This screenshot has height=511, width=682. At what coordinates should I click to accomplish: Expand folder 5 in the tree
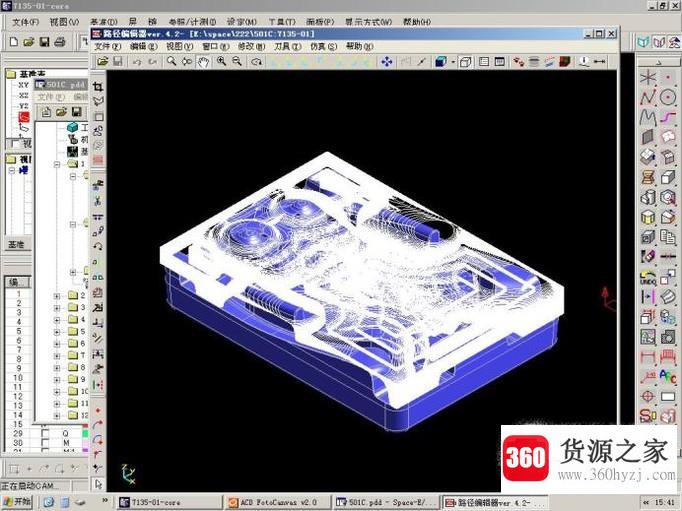[x=57, y=332]
